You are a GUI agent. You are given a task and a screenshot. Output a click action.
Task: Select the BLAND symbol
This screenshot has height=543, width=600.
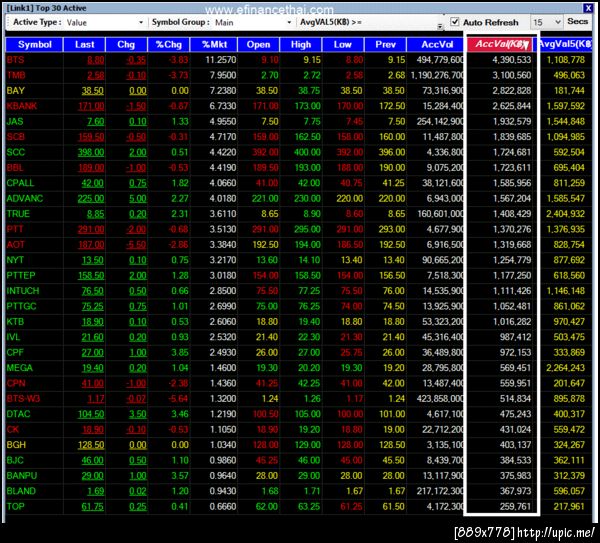(x=21, y=491)
